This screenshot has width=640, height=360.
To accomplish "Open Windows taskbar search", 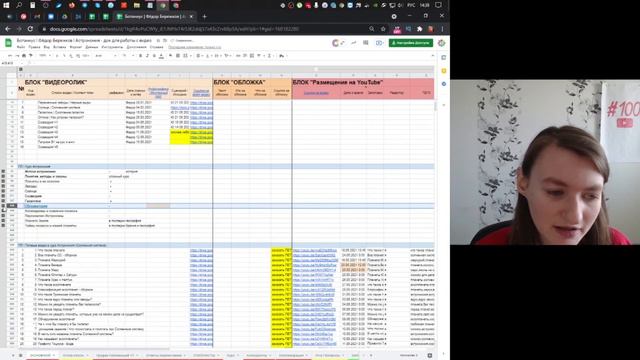I will [x=19, y=5].
